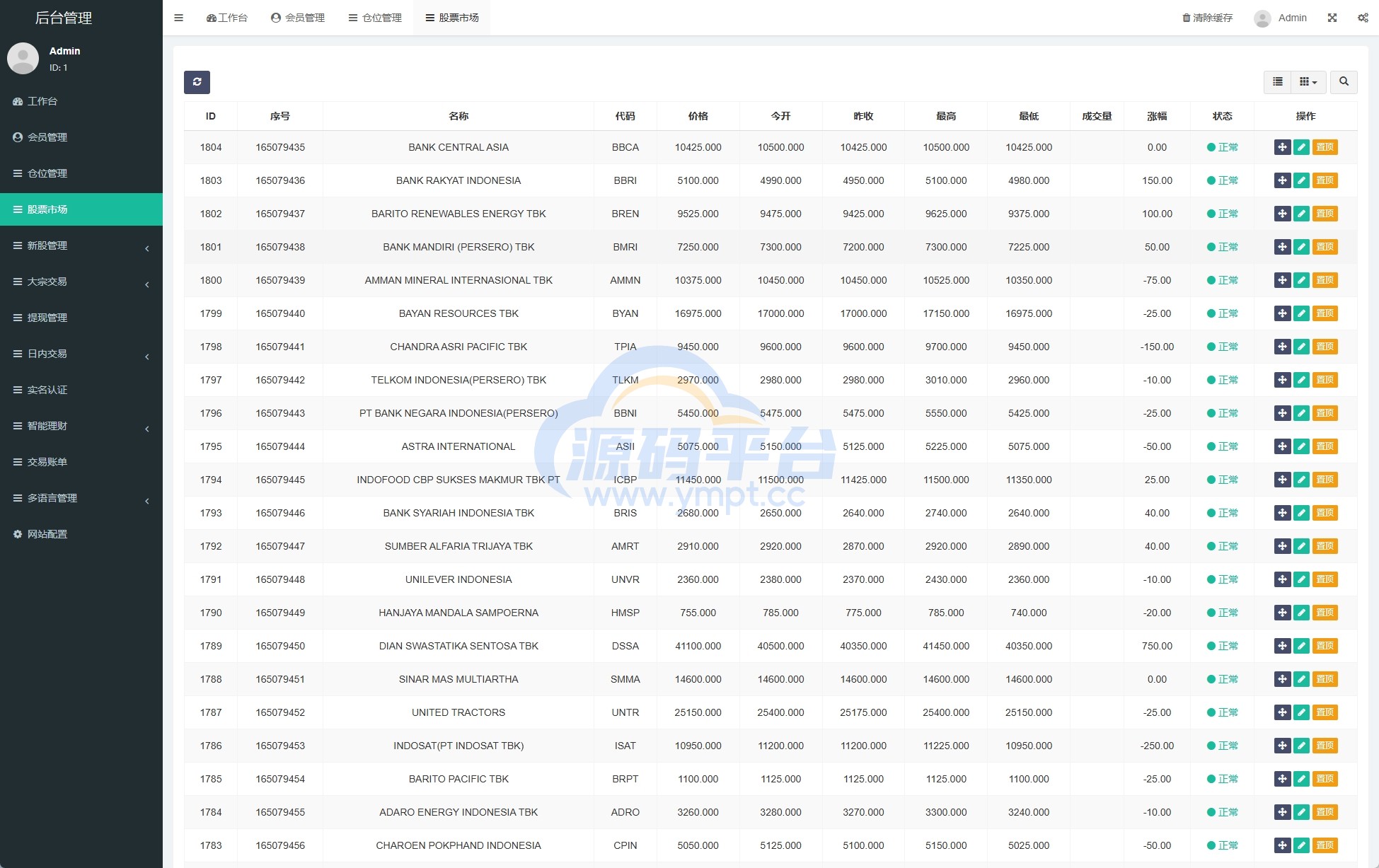Open 提现管理 in the sidebar
This screenshot has height=868, width=1379.
point(81,318)
